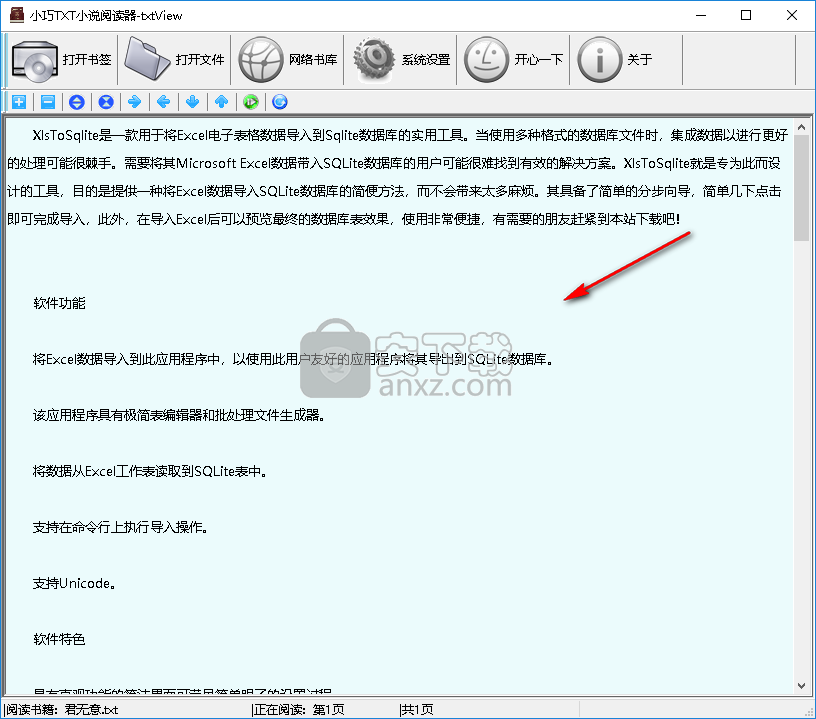Click the vertical scrollbar thumb
Viewport: 816px width, 719px height.
point(801,188)
